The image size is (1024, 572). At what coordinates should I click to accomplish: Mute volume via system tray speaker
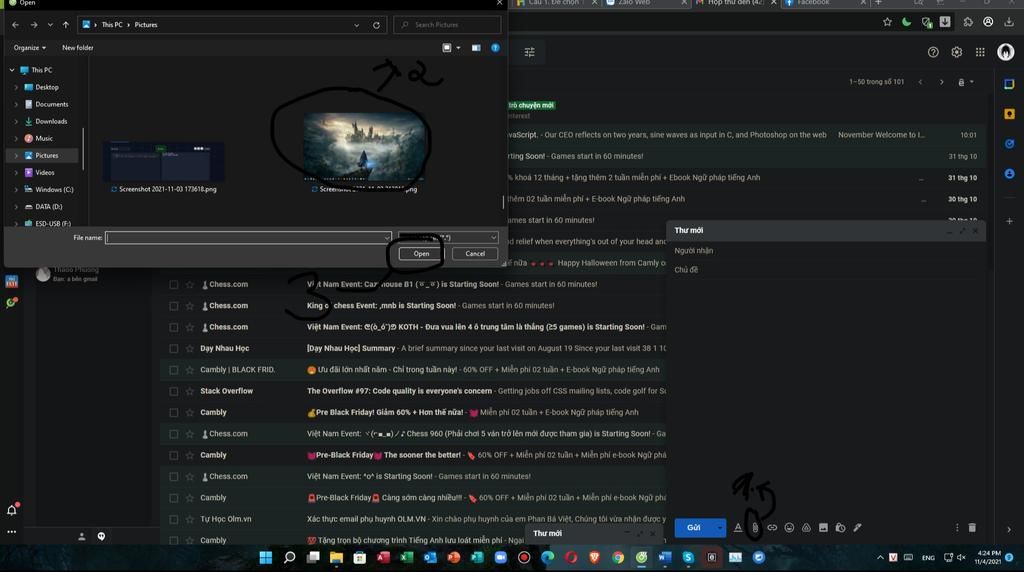[961, 557]
